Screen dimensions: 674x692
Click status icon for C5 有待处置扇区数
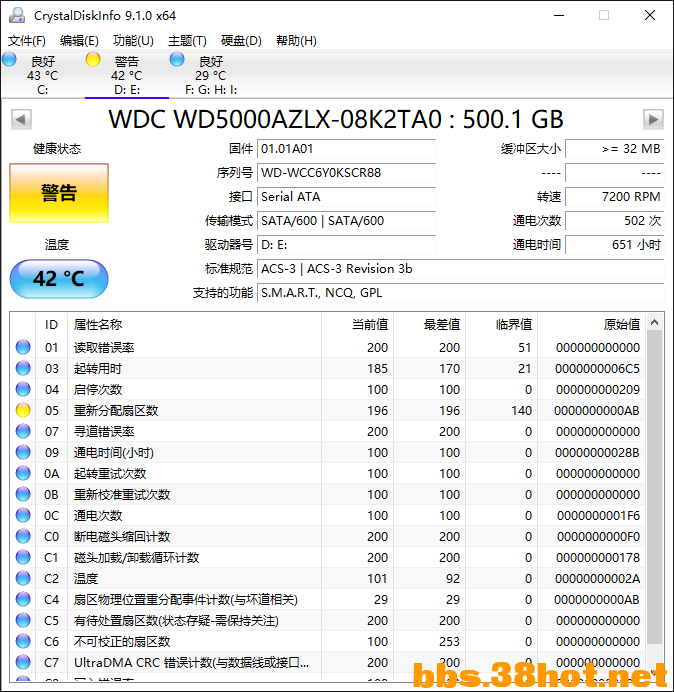coord(23,621)
